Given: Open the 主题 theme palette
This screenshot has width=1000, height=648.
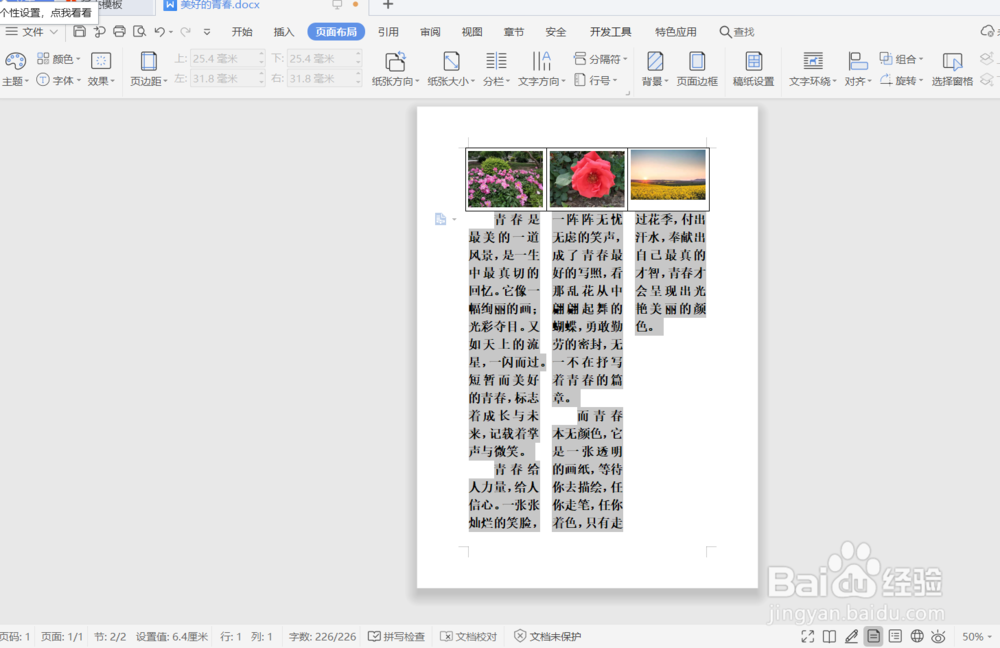Looking at the screenshot, I should pos(15,69).
